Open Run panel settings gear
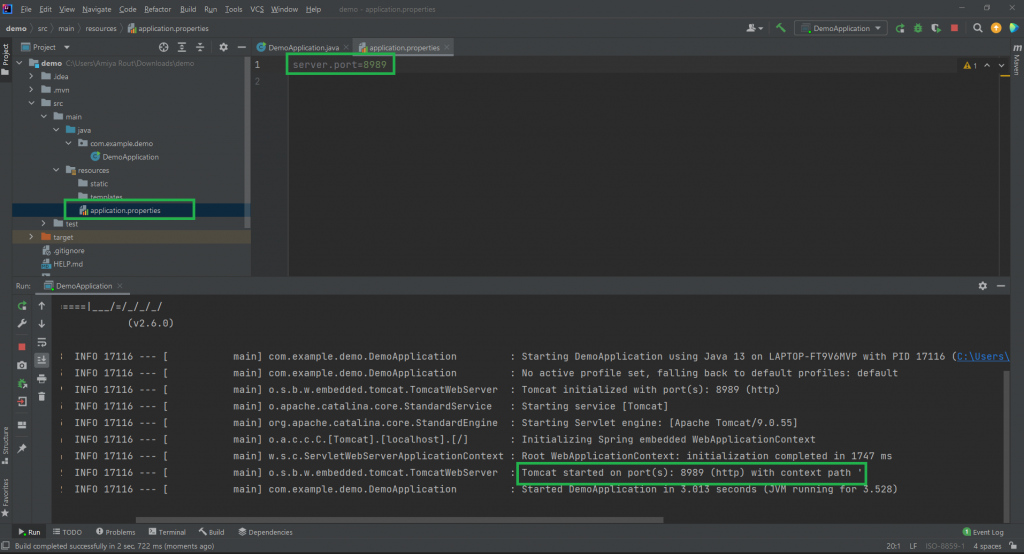The width and height of the screenshot is (1024, 554). tap(982, 285)
